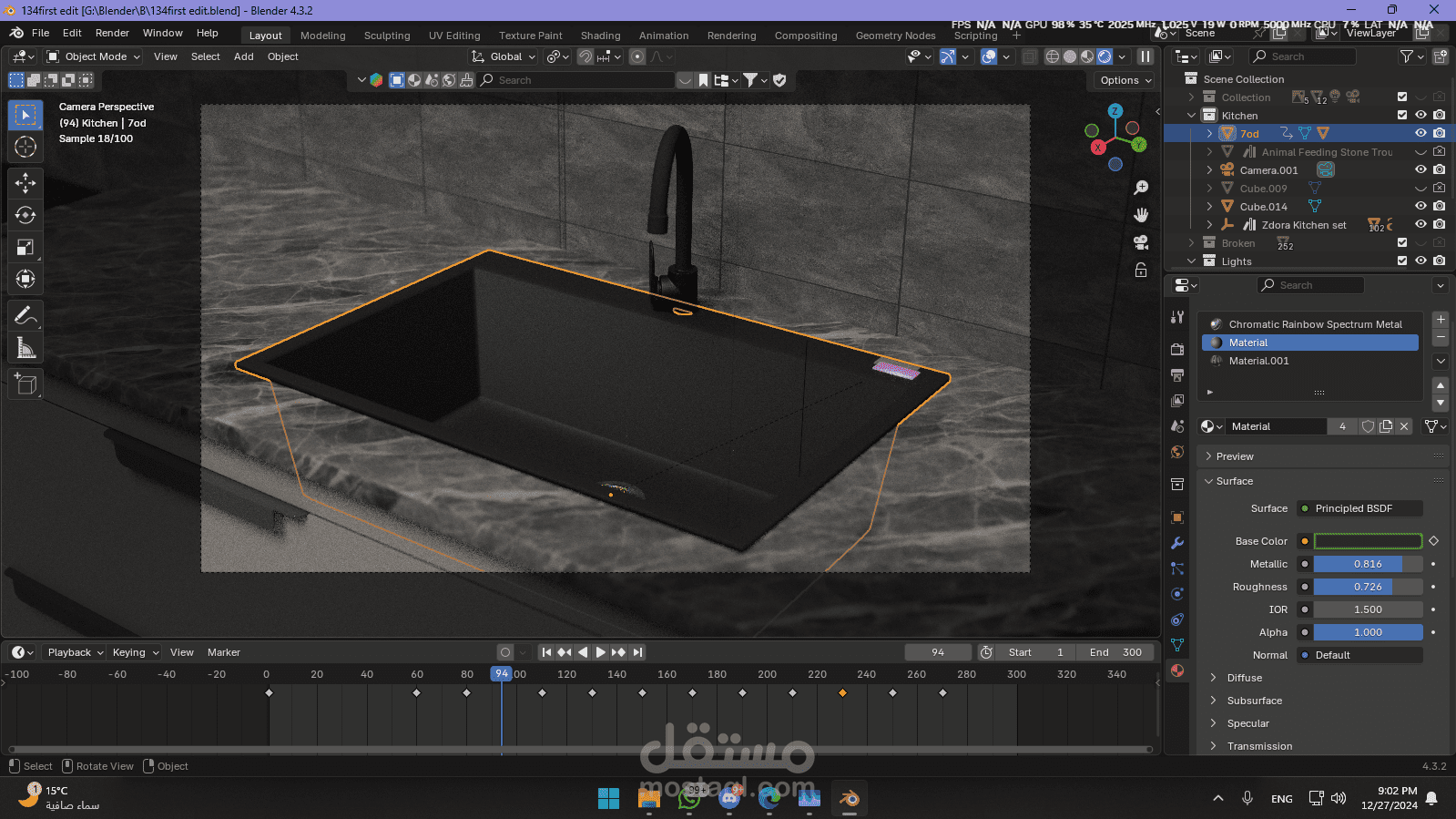
Task: Open the Marker timeline menu
Action: pos(223,652)
